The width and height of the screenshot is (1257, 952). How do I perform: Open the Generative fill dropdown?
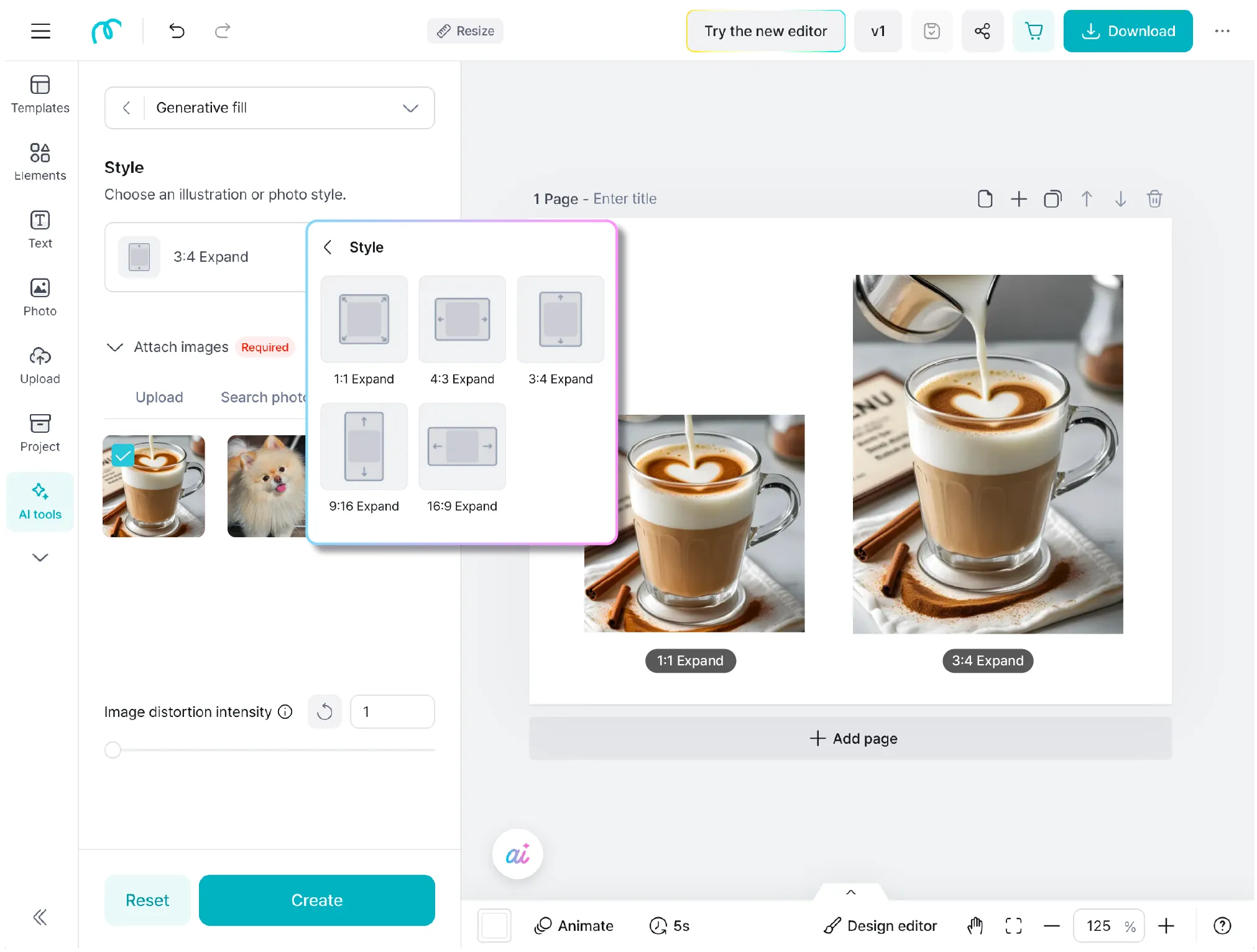click(410, 108)
